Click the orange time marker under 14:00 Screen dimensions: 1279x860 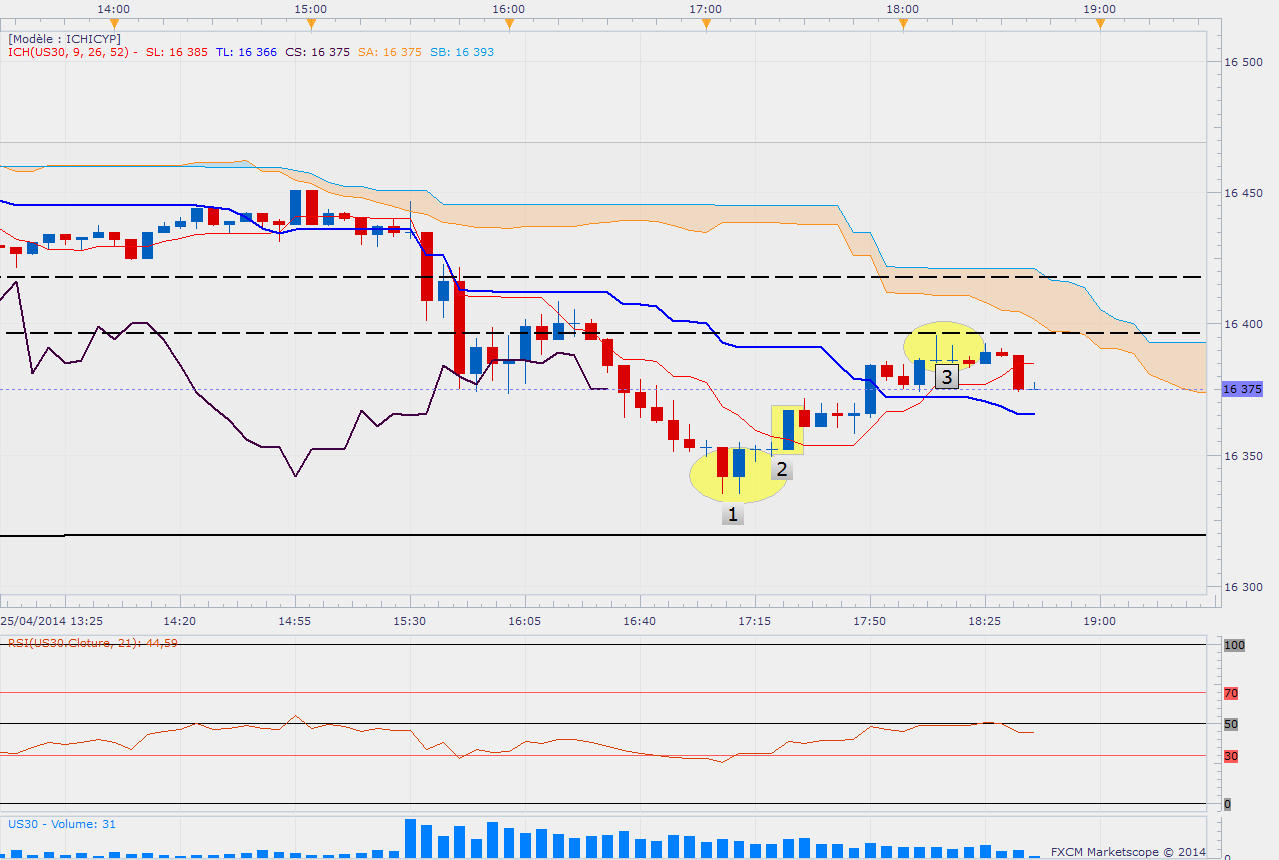click(x=114, y=22)
